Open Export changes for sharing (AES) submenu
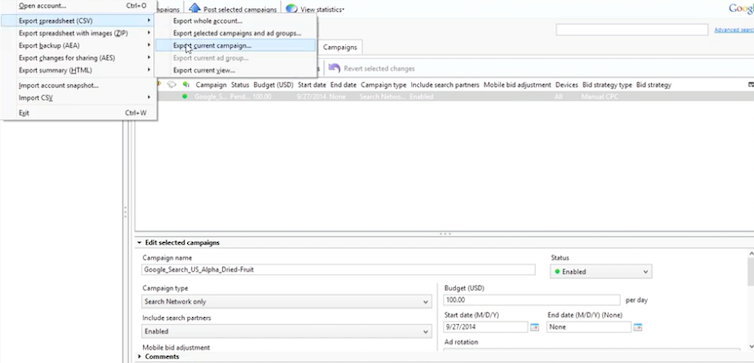 (79, 58)
